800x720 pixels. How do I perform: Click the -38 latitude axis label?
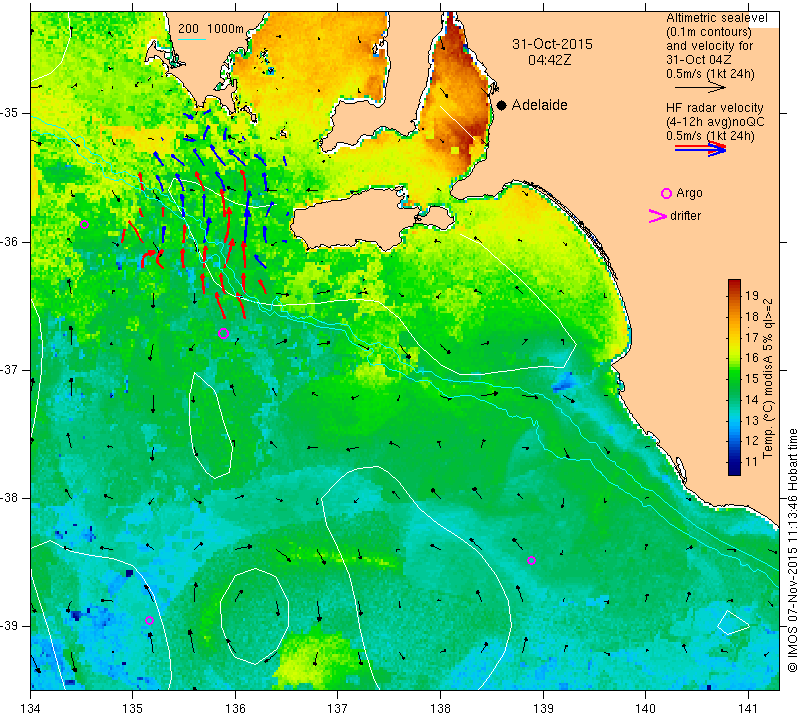click(10, 498)
